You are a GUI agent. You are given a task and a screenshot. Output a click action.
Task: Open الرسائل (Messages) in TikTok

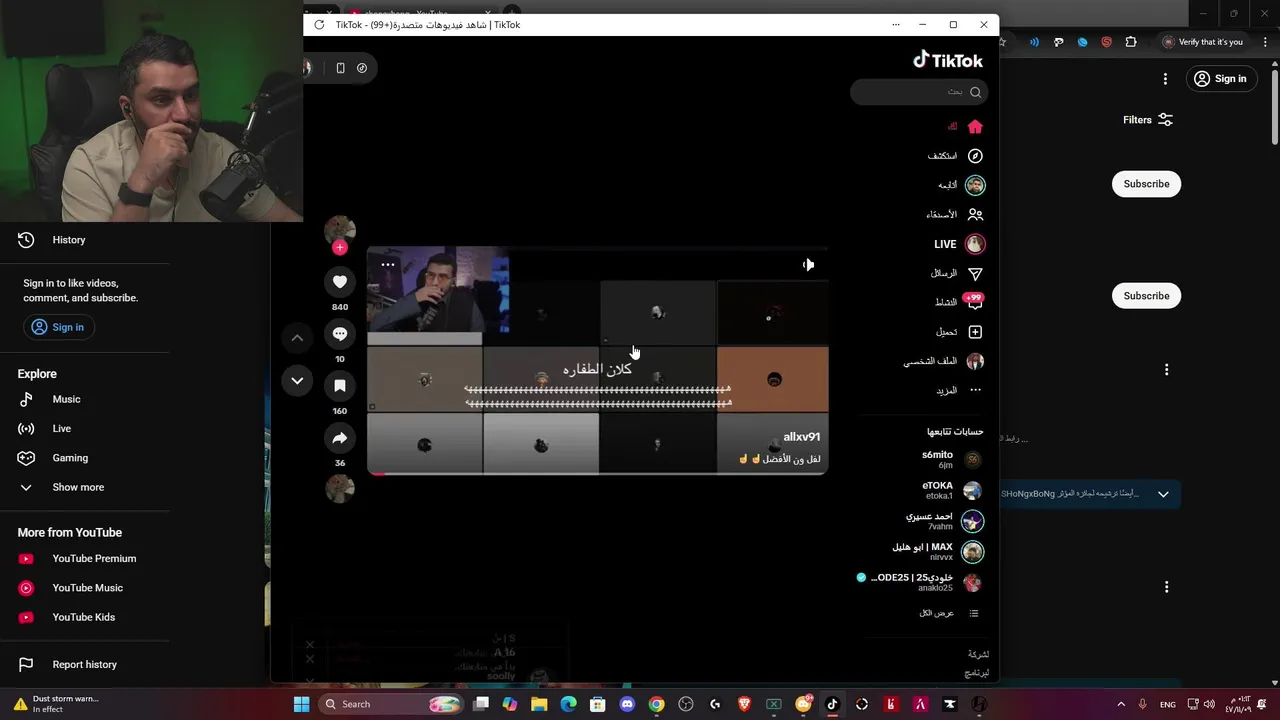[957, 273]
